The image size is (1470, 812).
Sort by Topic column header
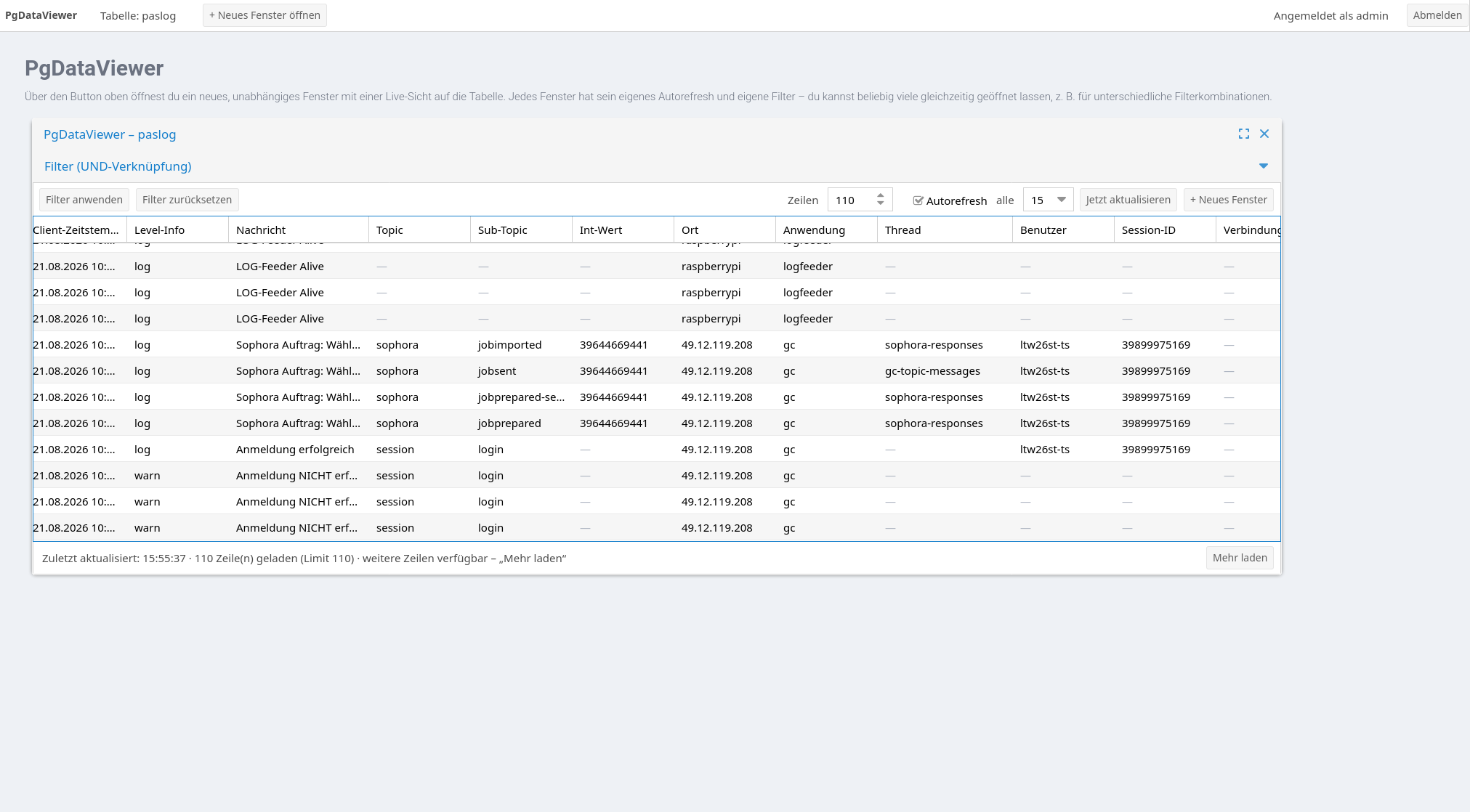pos(419,230)
